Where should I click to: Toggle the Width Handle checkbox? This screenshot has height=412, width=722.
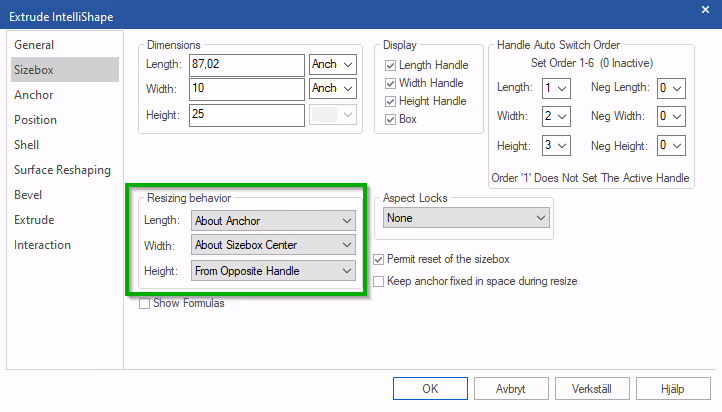coord(390,83)
